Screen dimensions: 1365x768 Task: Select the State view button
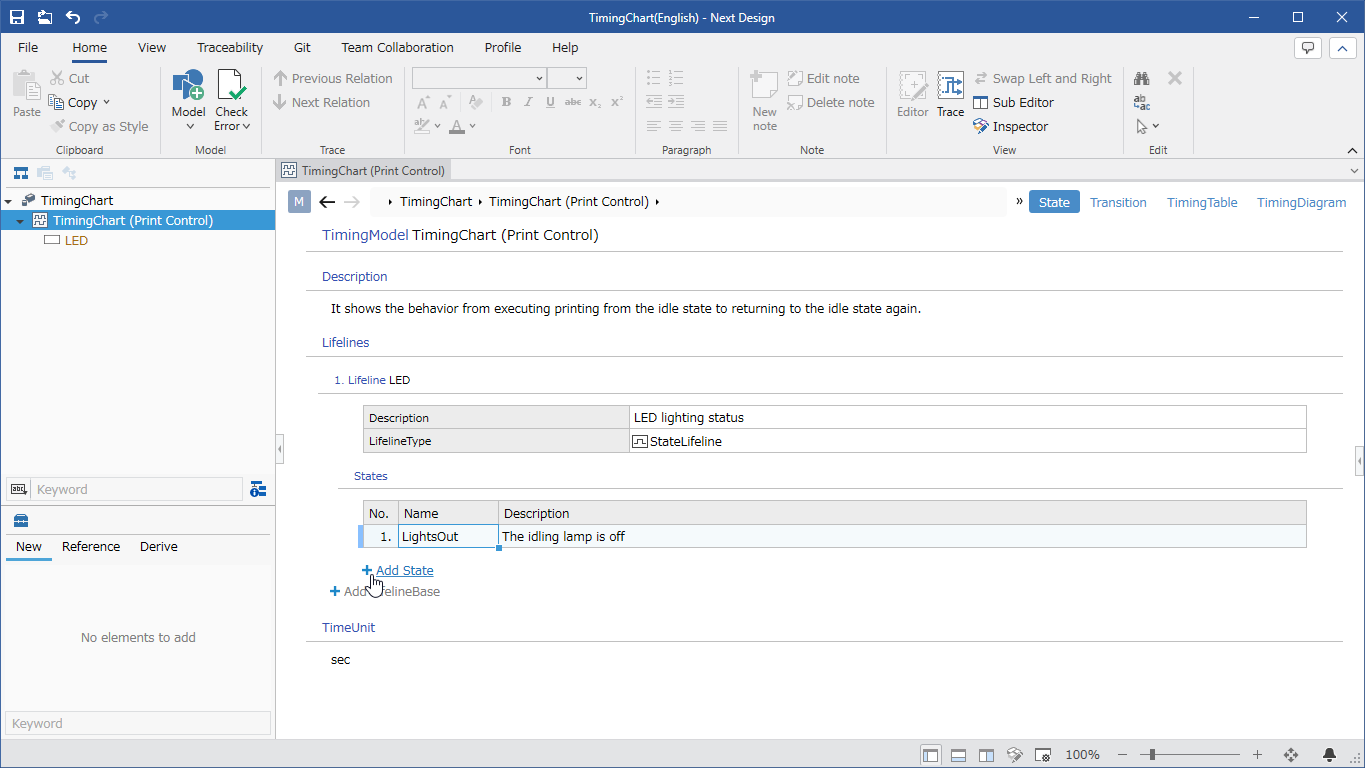1054,202
